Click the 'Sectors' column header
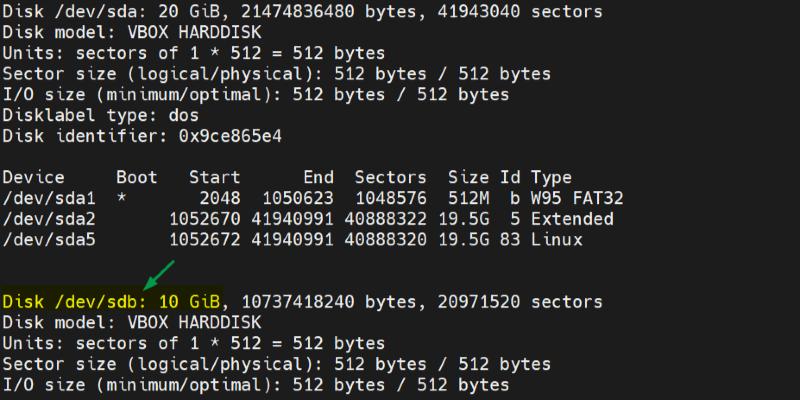The width and height of the screenshot is (800, 400). (x=390, y=177)
